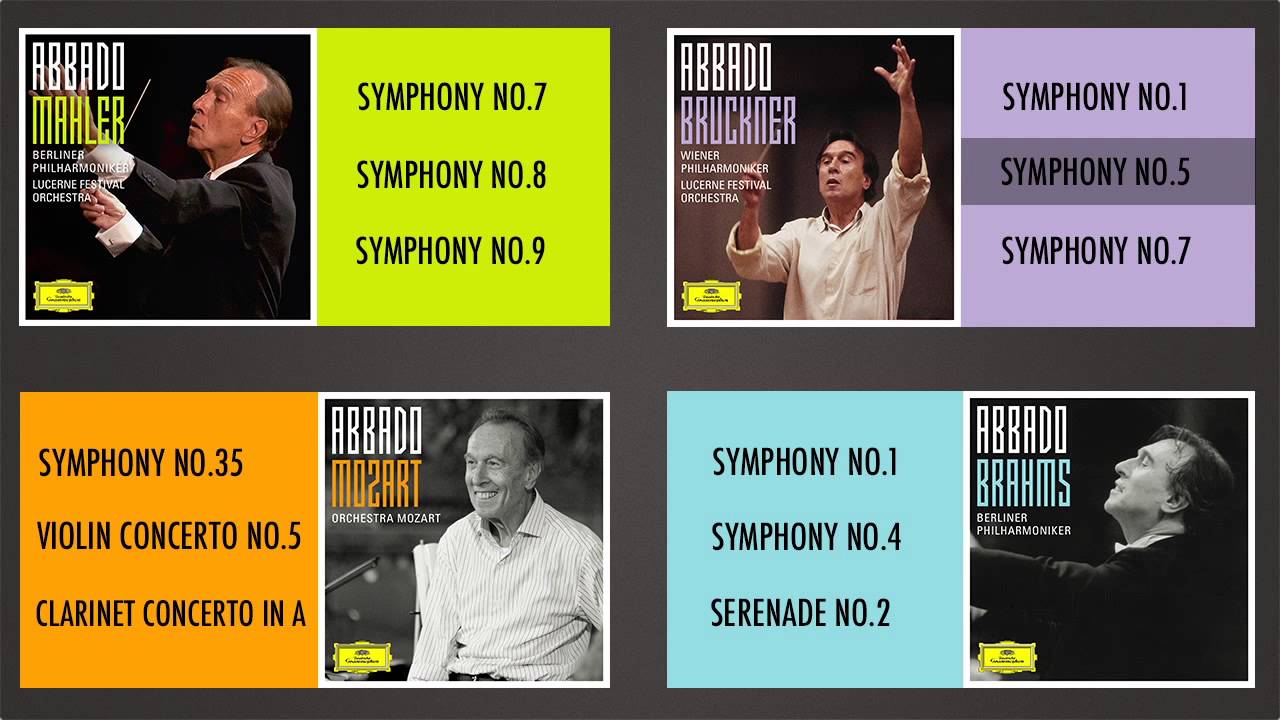Open the Abbado Mahler album cover
The width and height of the screenshot is (1280, 720).
(x=168, y=177)
